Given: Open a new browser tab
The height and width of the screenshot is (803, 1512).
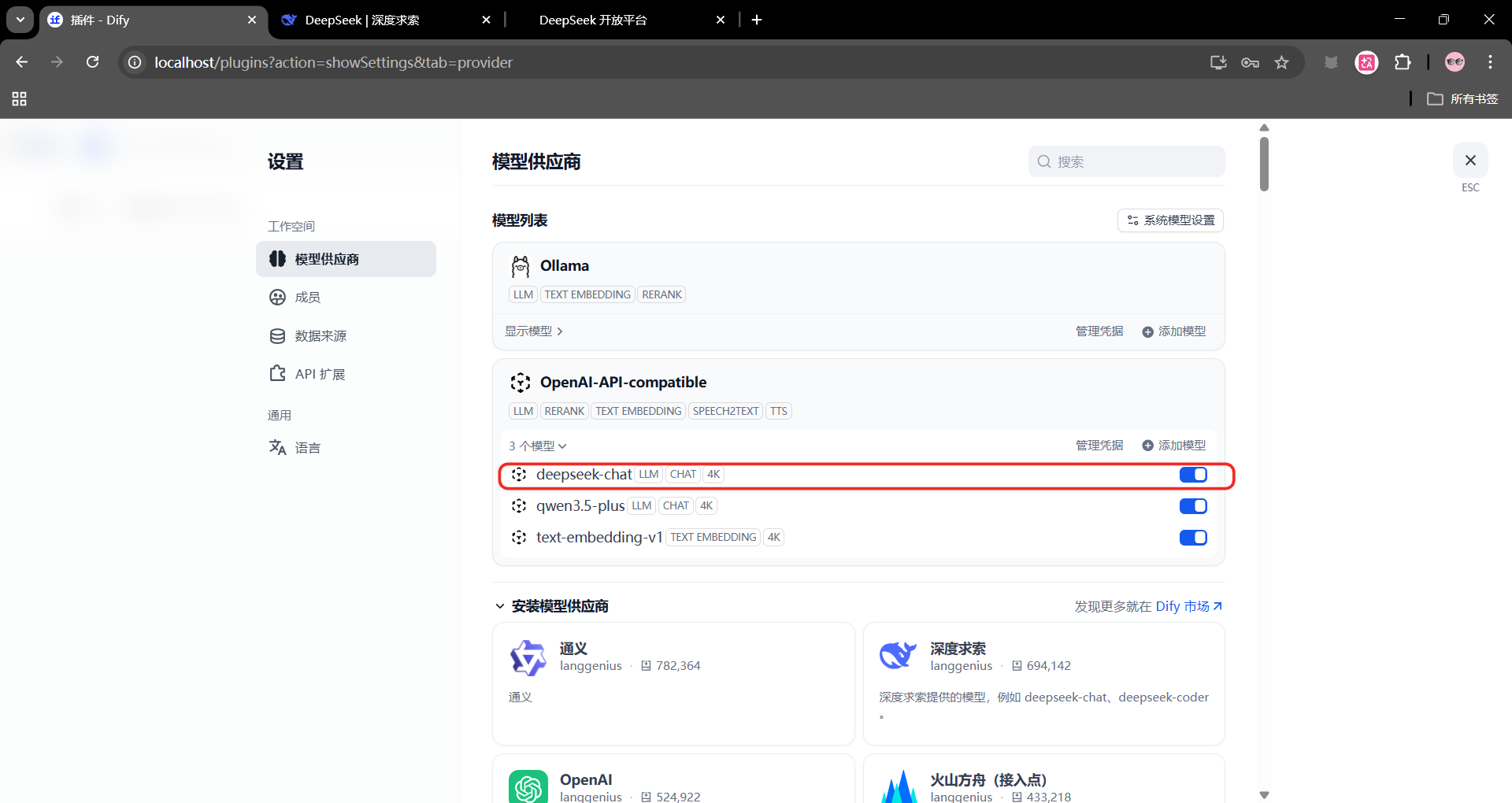Looking at the screenshot, I should tap(757, 20).
